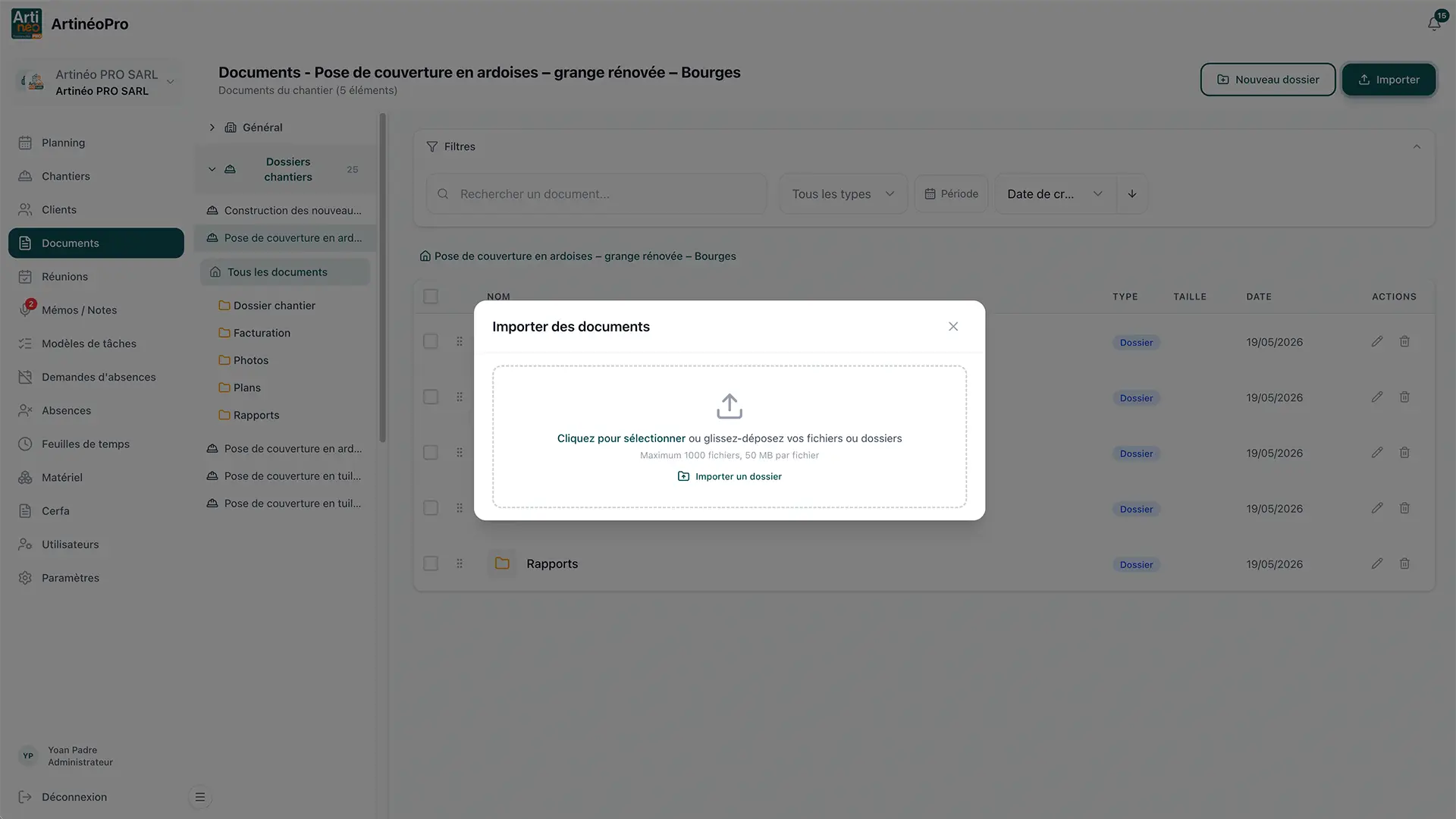
Task: Click the Feuilles de temps clock icon
Action: [25, 444]
